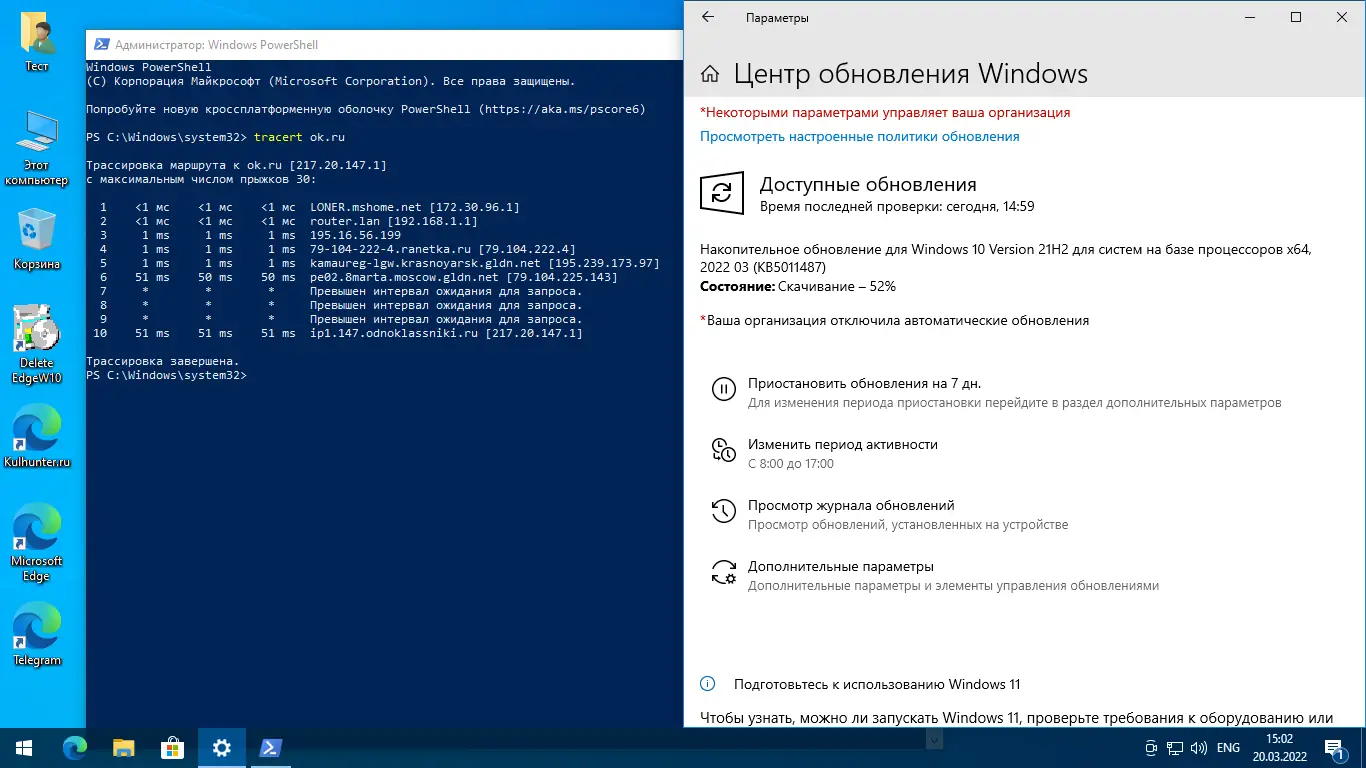1366x768 pixels.
Task: Open the ENG input language switcher
Action: pyautogui.click(x=1228, y=748)
